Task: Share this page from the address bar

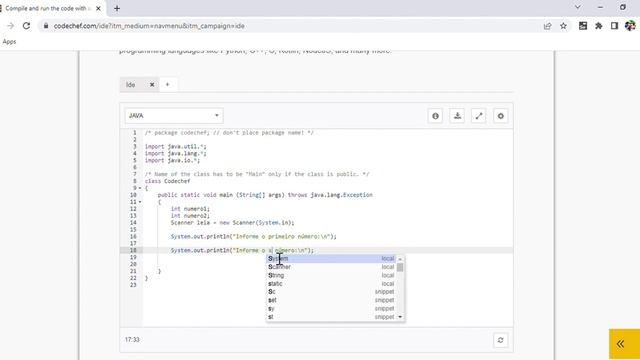Action: pyautogui.click(x=547, y=26)
